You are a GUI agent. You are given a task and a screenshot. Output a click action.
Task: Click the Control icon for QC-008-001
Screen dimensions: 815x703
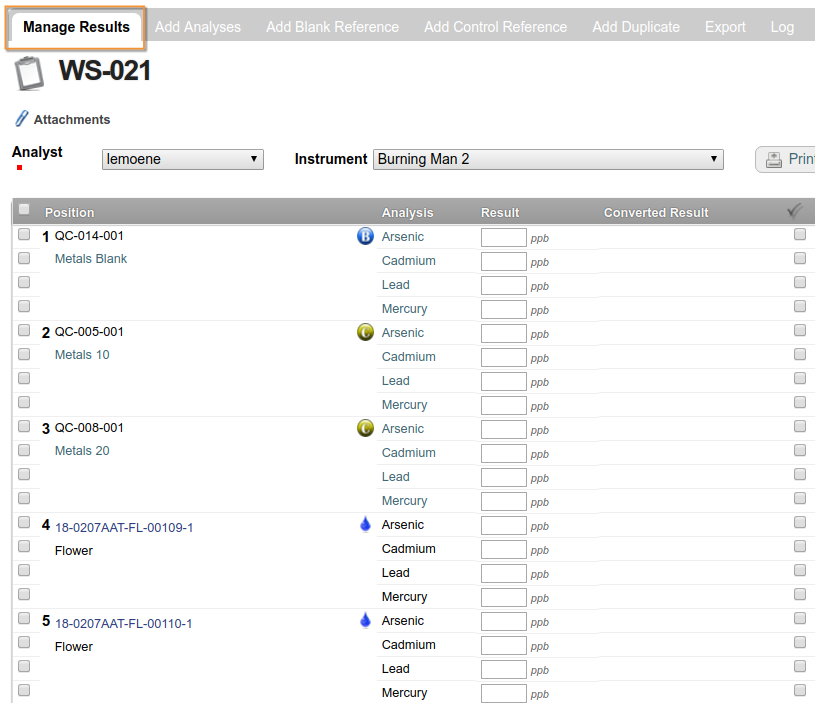365,429
